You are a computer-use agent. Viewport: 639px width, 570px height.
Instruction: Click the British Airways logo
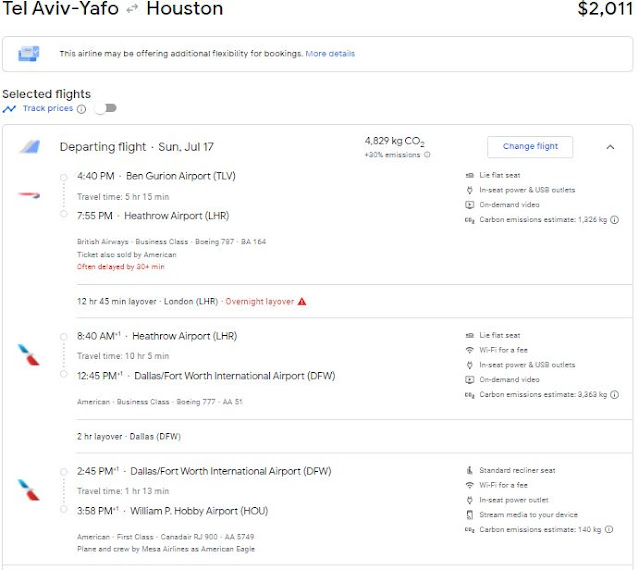click(x=29, y=195)
